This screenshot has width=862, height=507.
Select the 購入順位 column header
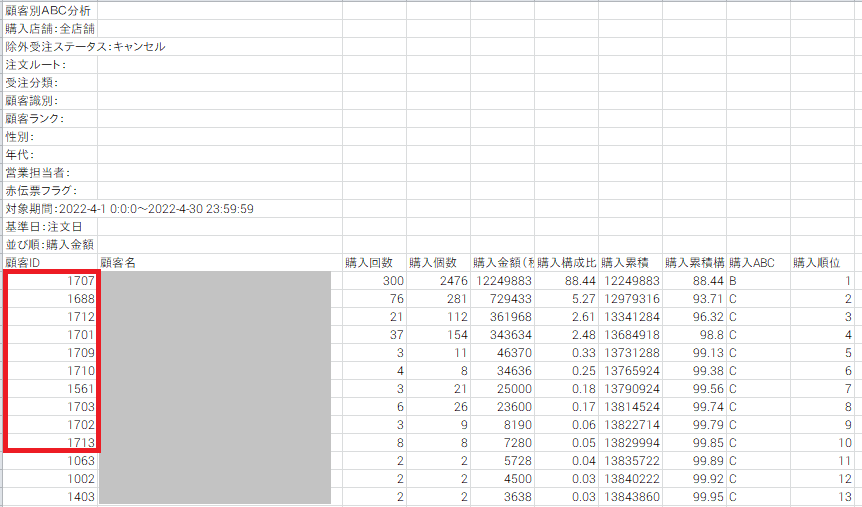pos(822,263)
